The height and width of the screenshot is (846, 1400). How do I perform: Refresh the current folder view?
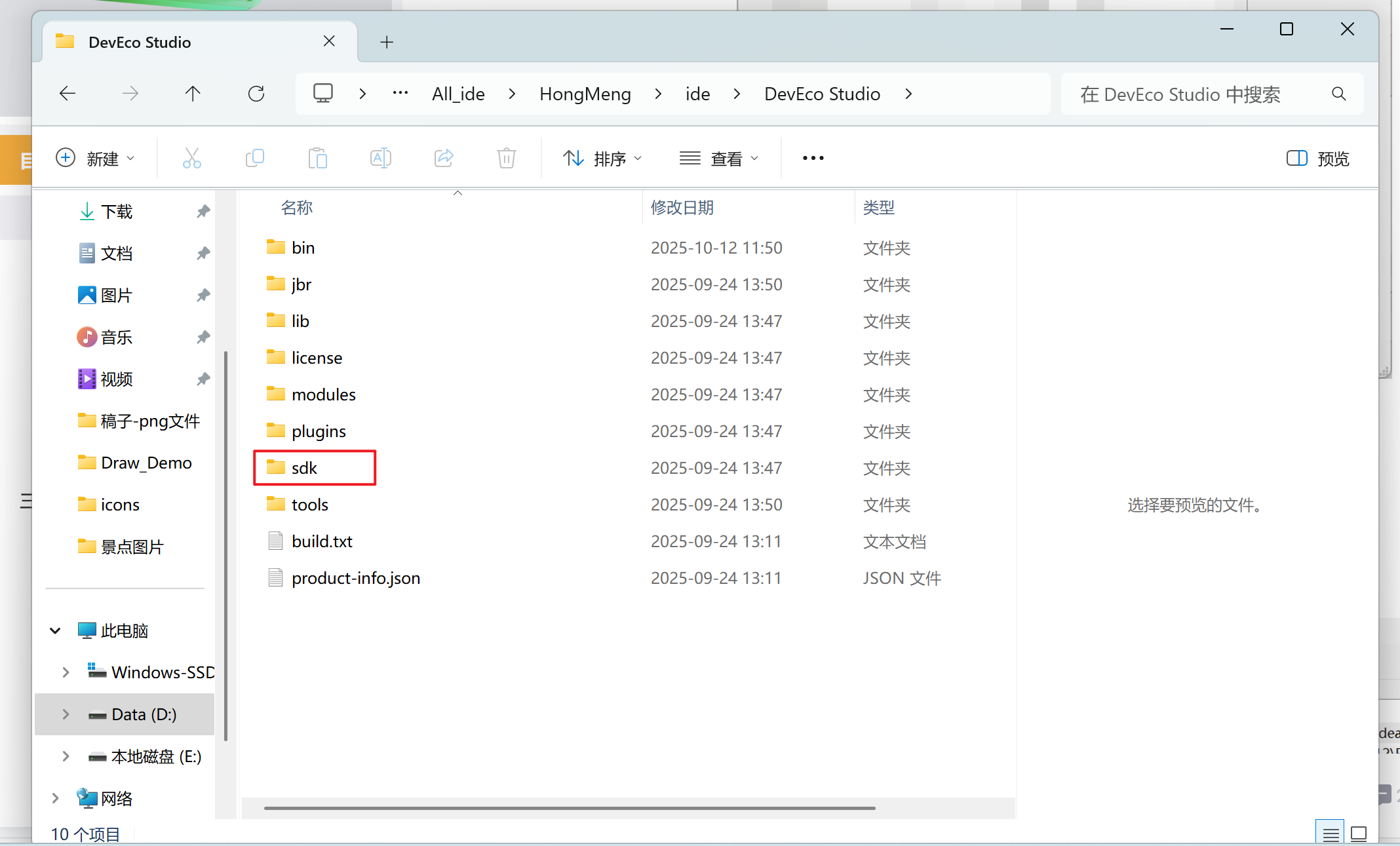[x=256, y=94]
